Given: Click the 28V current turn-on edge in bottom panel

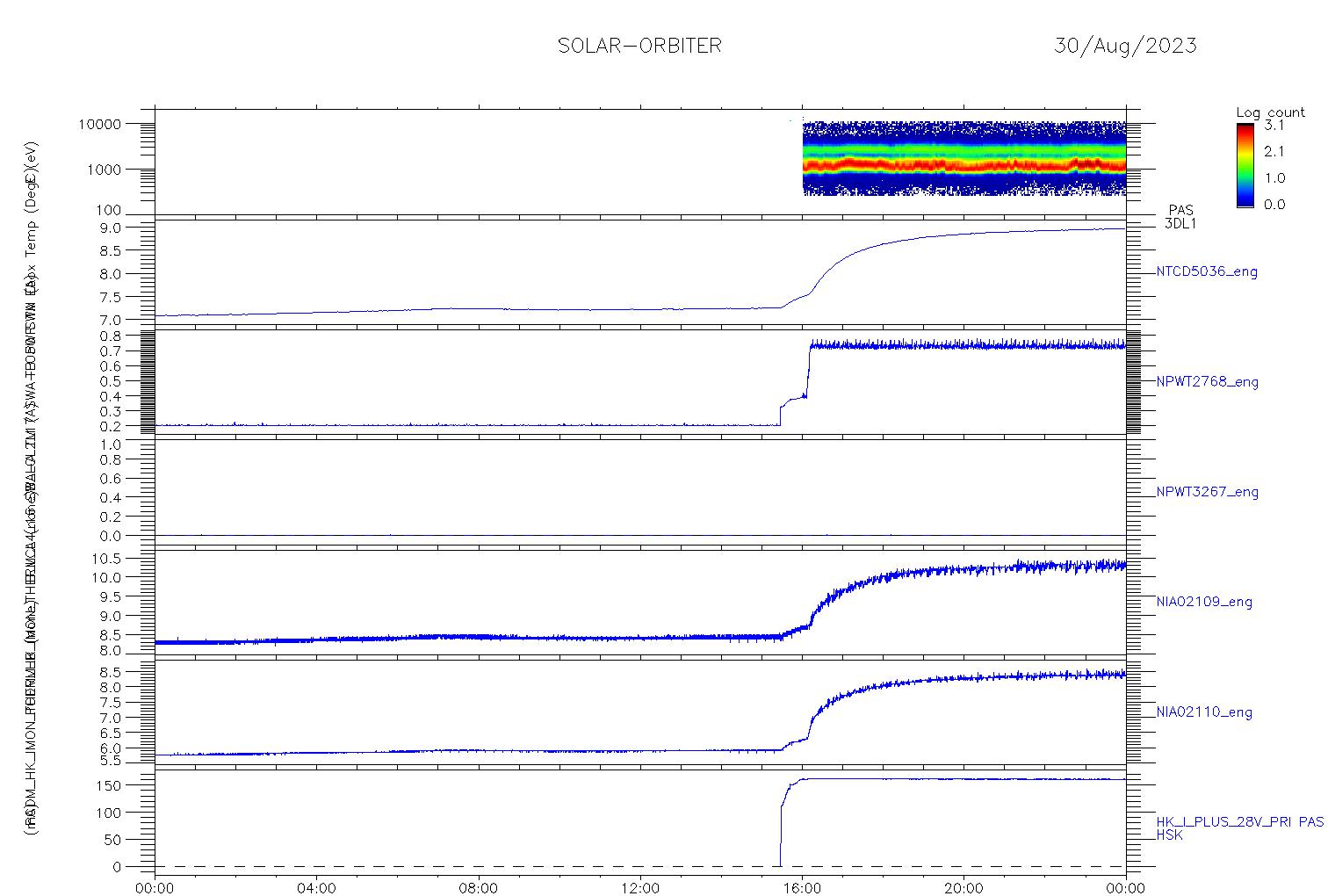Looking at the screenshot, I should 781,835.
